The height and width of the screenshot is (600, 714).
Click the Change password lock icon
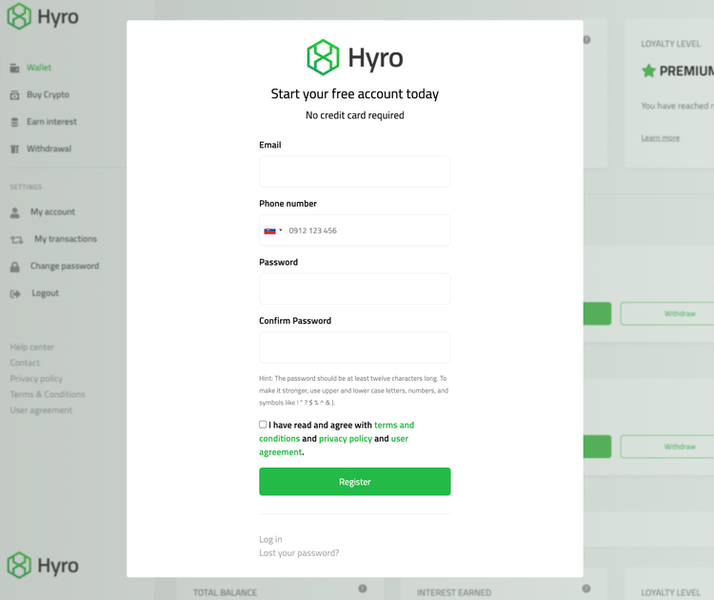tap(15, 267)
